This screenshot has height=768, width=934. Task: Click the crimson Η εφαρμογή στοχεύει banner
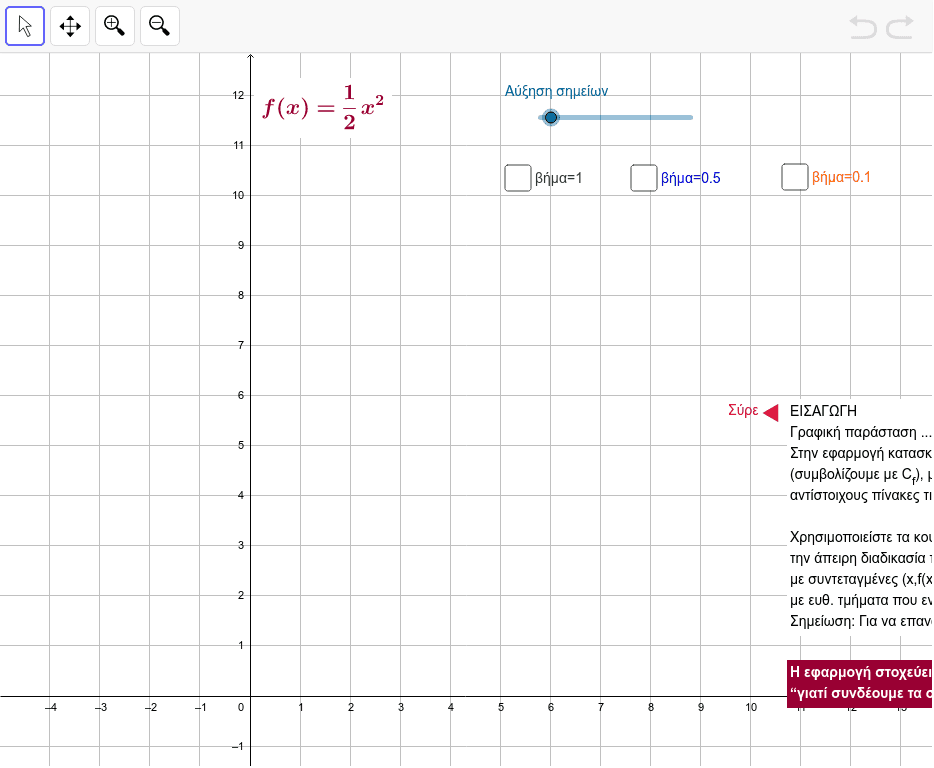(860, 683)
